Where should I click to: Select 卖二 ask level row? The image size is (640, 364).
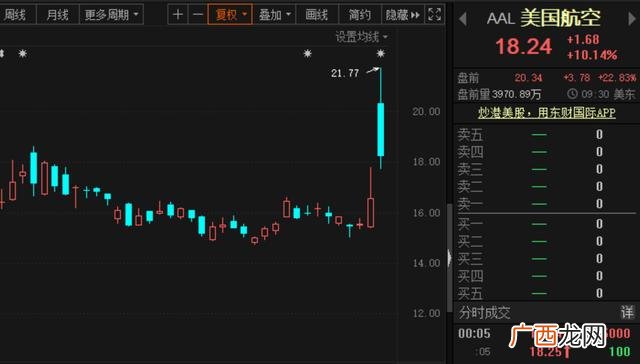click(x=547, y=186)
